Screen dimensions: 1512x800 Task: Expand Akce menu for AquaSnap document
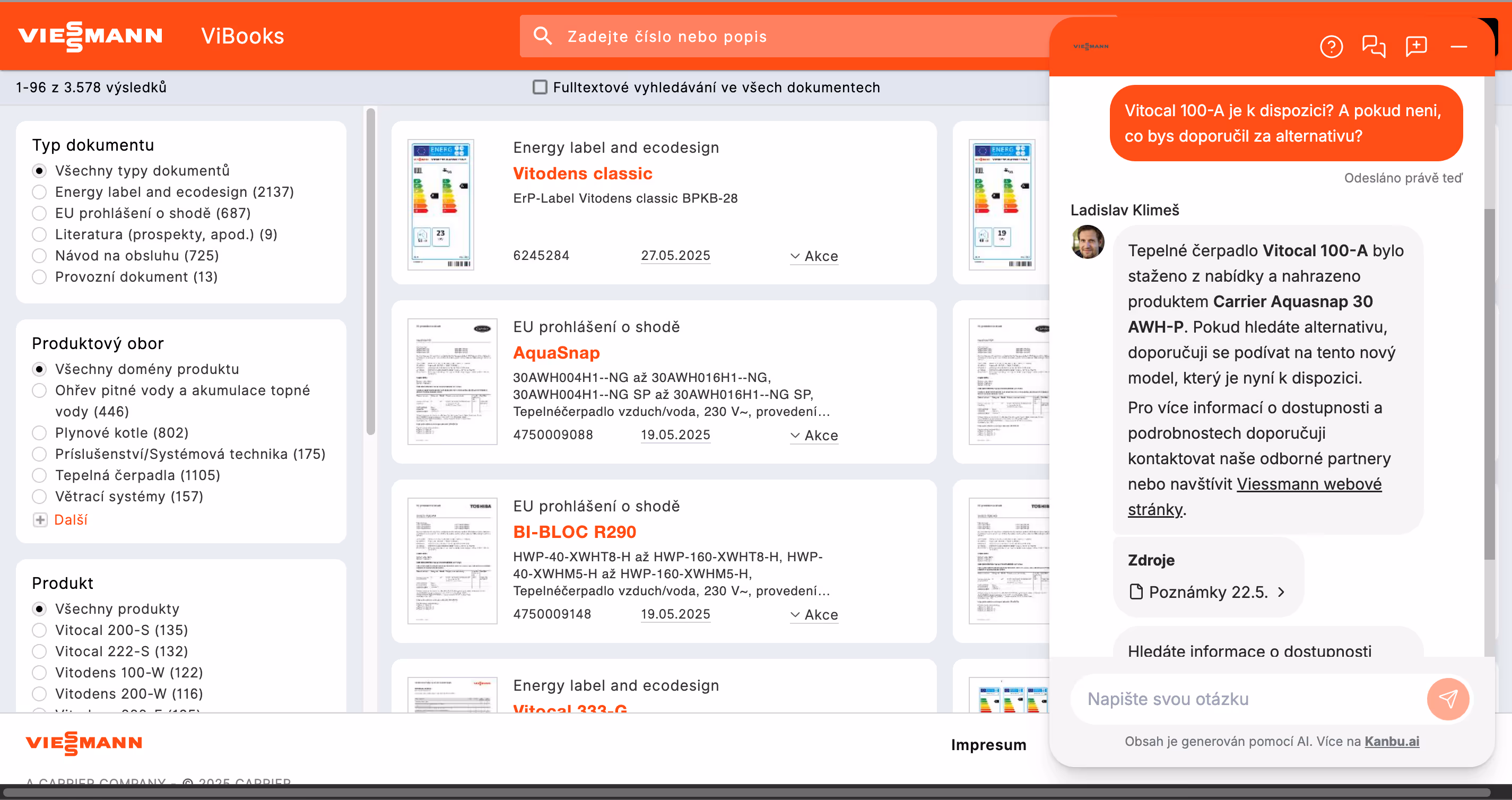tap(814, 435)
